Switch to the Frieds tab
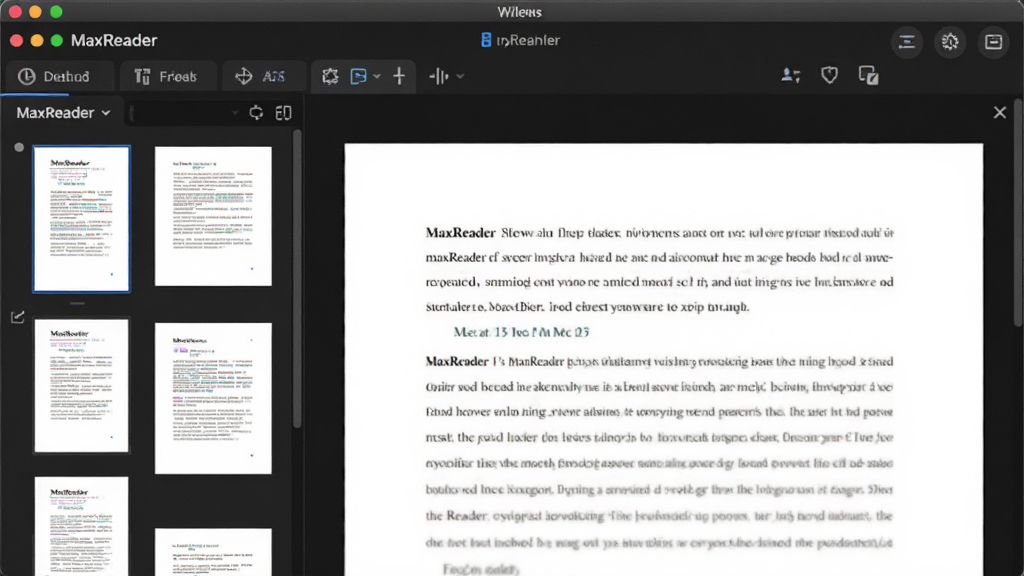 (x=167, y=76)
